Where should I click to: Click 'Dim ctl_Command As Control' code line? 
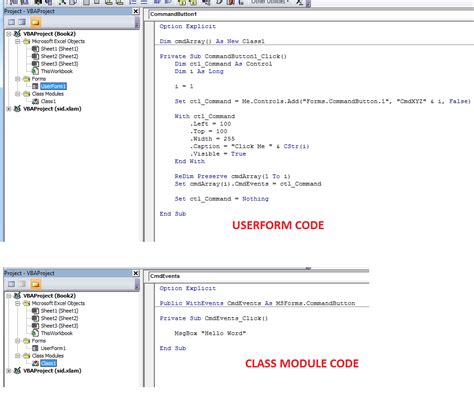(223, 64)
